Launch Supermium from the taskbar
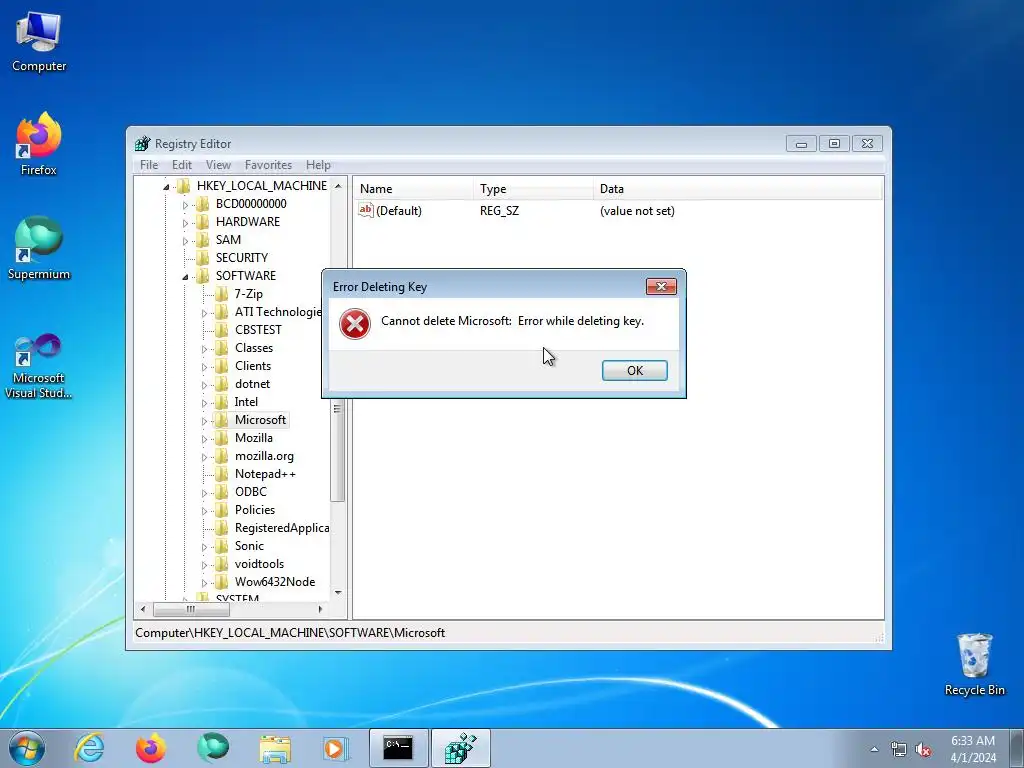Image resolution: width=1024 pixels, height=768 pixels. coord(213,748)
